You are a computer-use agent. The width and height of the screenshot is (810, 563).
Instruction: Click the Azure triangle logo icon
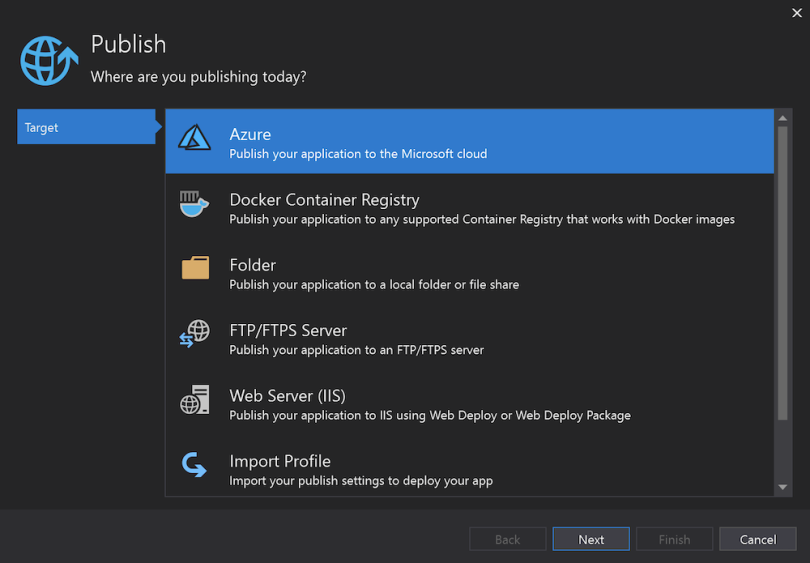click(194, 138)
